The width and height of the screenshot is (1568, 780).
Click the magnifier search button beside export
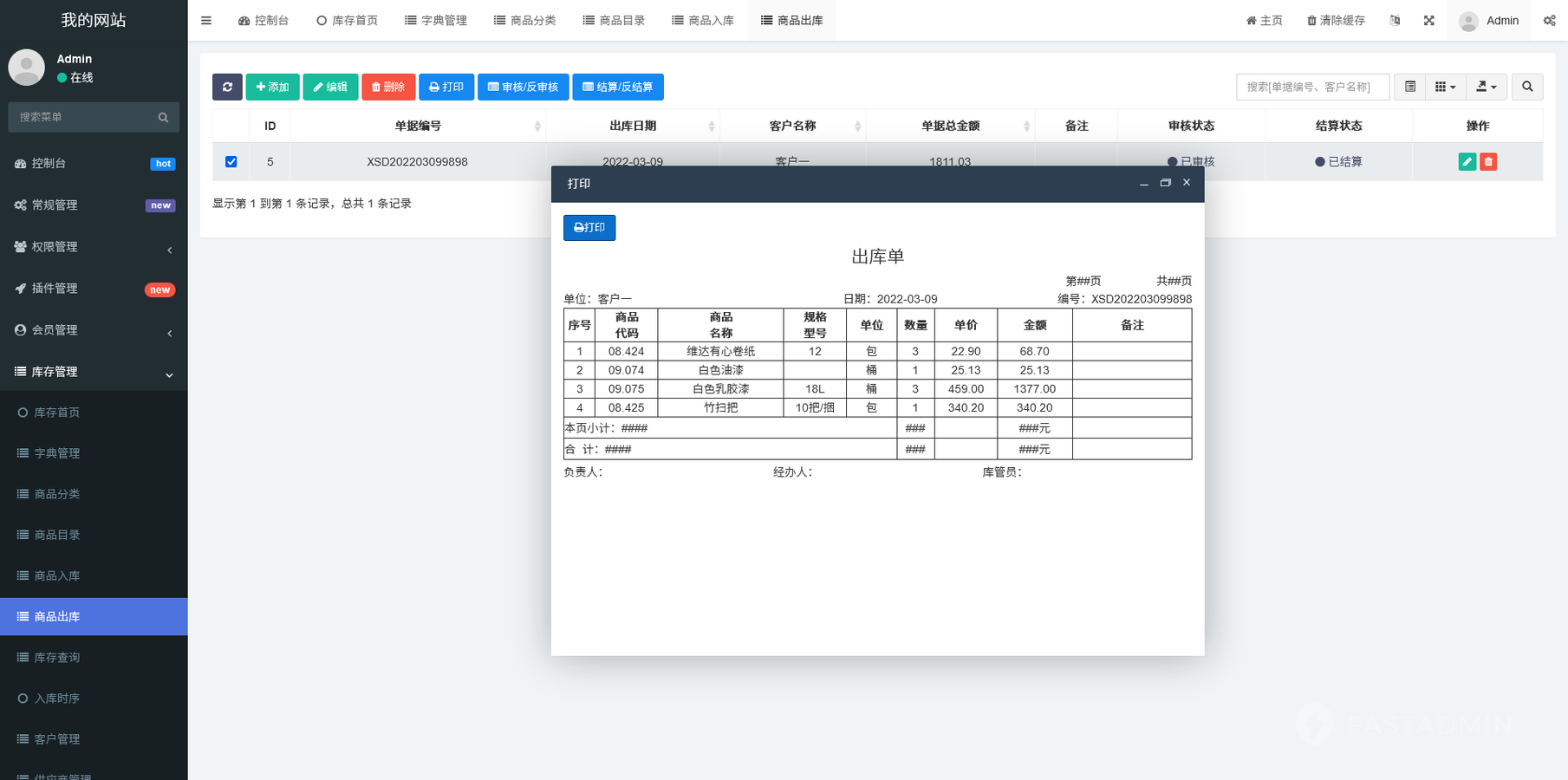(x=1527, y=87)
